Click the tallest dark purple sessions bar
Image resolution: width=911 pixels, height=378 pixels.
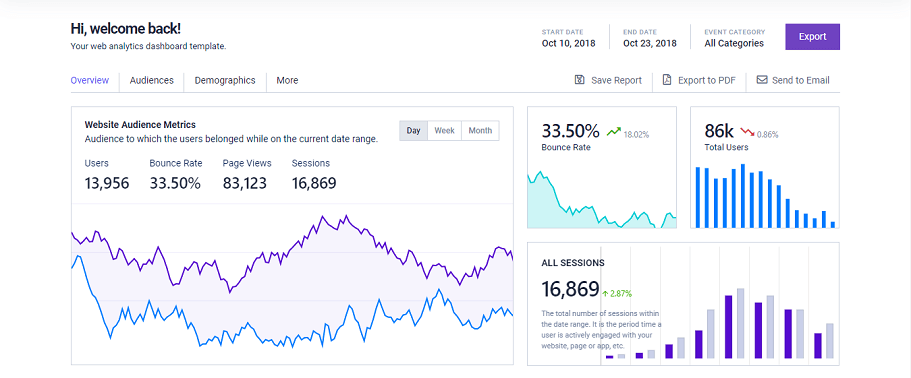729,327
